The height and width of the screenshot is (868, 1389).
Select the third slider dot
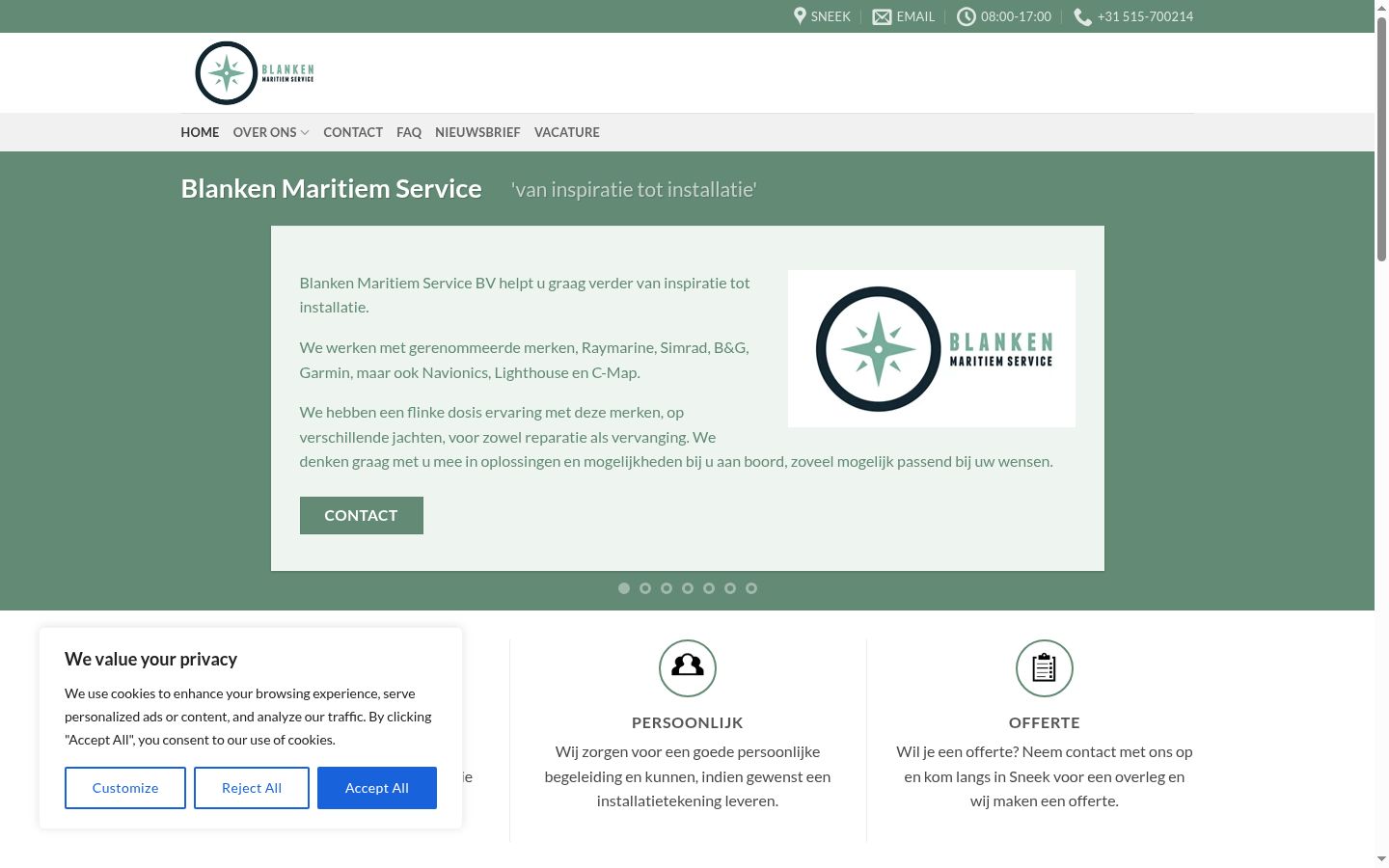[667, 588]
